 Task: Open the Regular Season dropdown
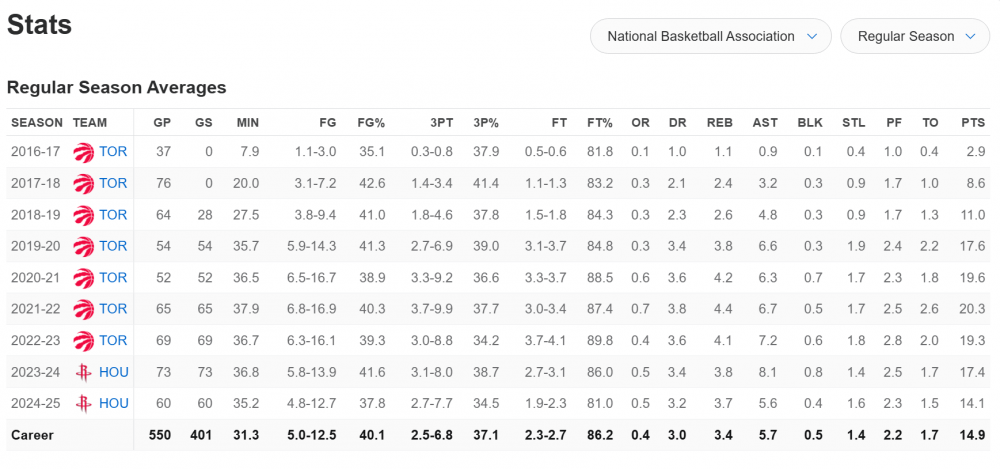click(x=916, y=36)
